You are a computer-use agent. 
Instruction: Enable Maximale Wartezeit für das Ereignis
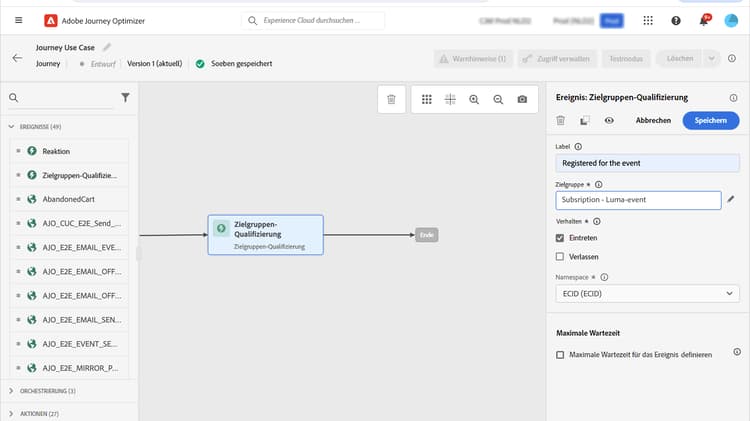click(x=560, y=355)
